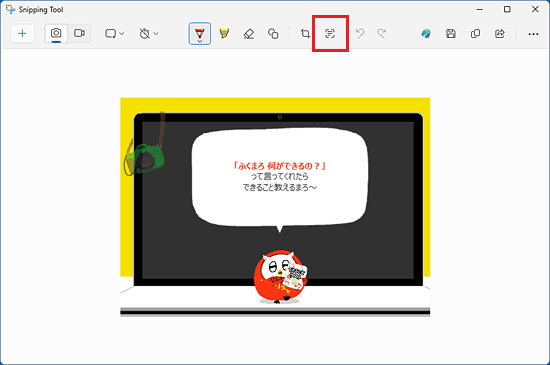Image resolution: width=550 pixels, height=365 pixels.
Task: Click the captured laptop screenshot image
Action: click(x=275, y=207)
